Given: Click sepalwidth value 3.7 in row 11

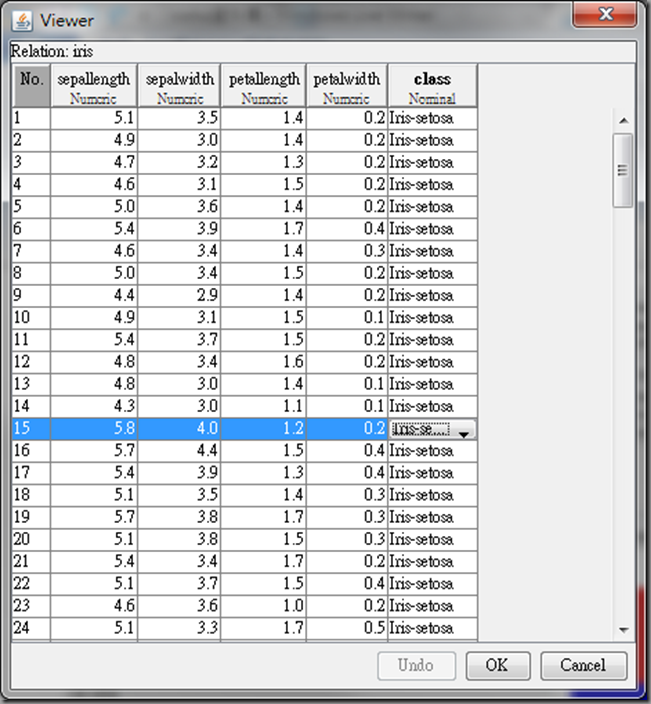Looking at the screenshot, I should (x=179, y=339).
